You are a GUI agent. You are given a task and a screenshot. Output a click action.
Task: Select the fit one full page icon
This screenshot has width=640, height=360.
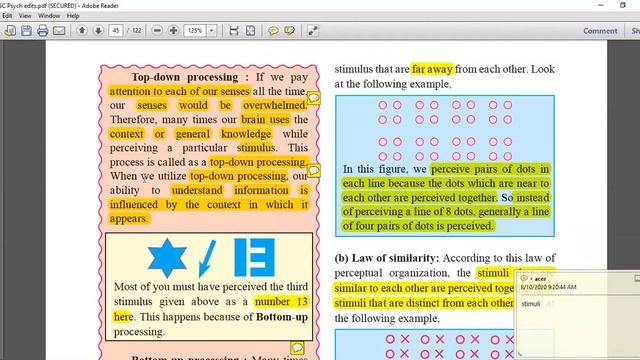[x=250, y=31]
